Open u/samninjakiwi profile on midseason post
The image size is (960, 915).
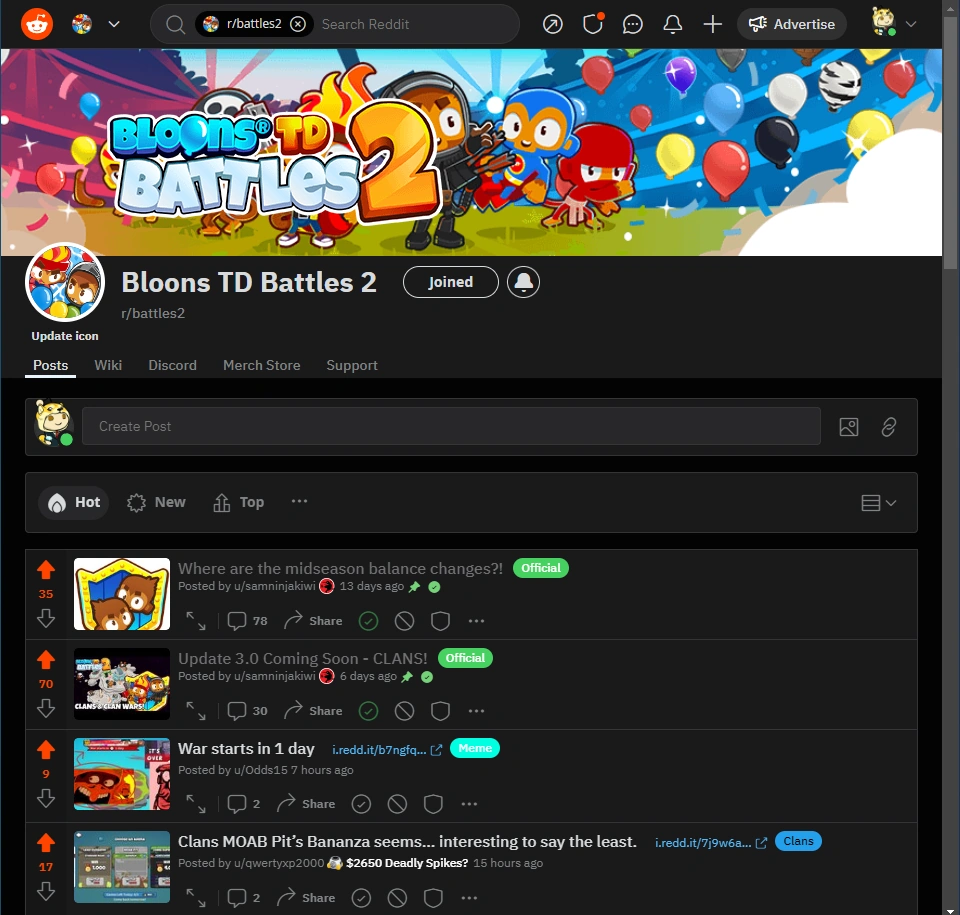click(274, 586)
